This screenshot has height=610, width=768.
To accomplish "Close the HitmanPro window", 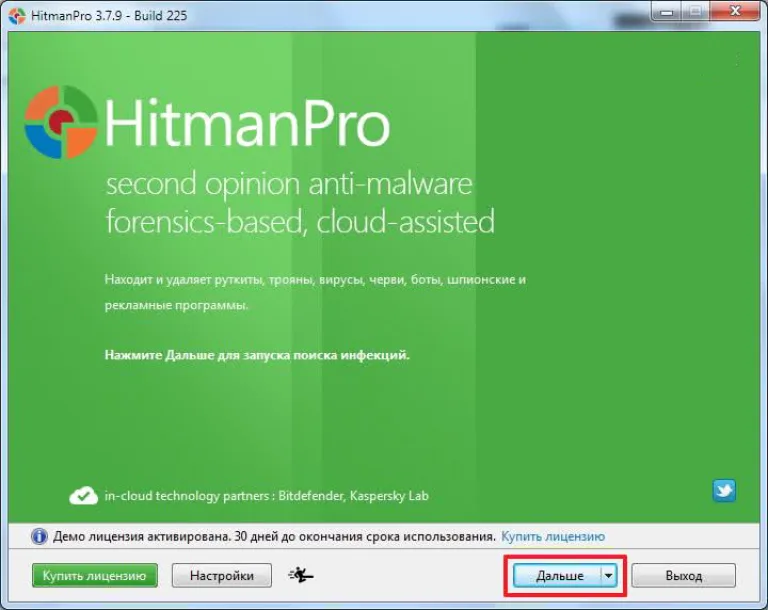I will pyautogui.click(x=735, y=11).
